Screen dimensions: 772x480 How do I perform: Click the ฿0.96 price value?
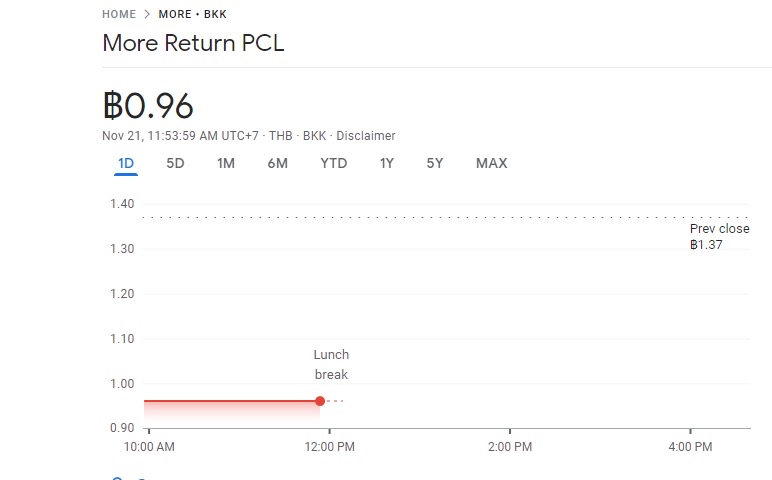pyautogui.click(x=148, y=105)
